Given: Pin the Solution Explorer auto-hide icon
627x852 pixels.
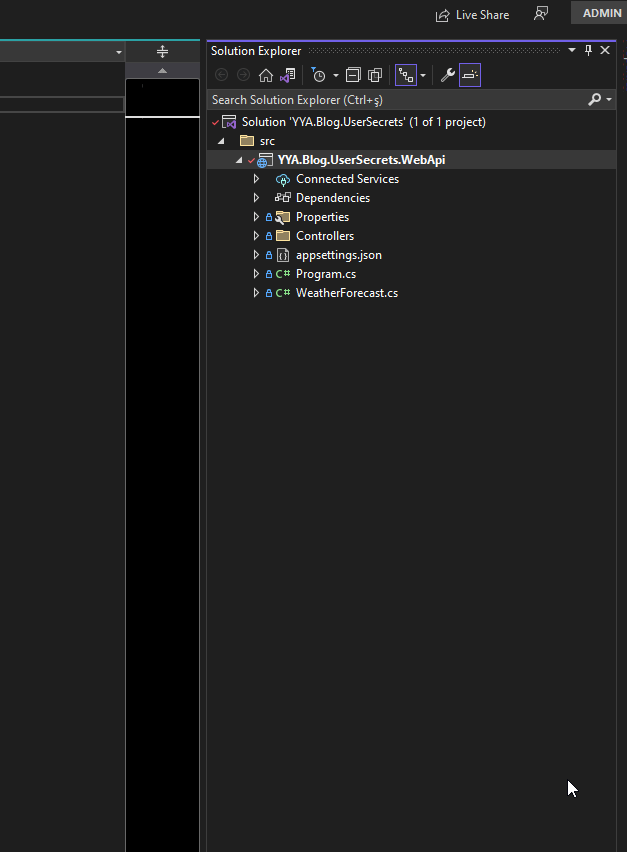Looking at the screenshot, I should click(x=588, y=50).
